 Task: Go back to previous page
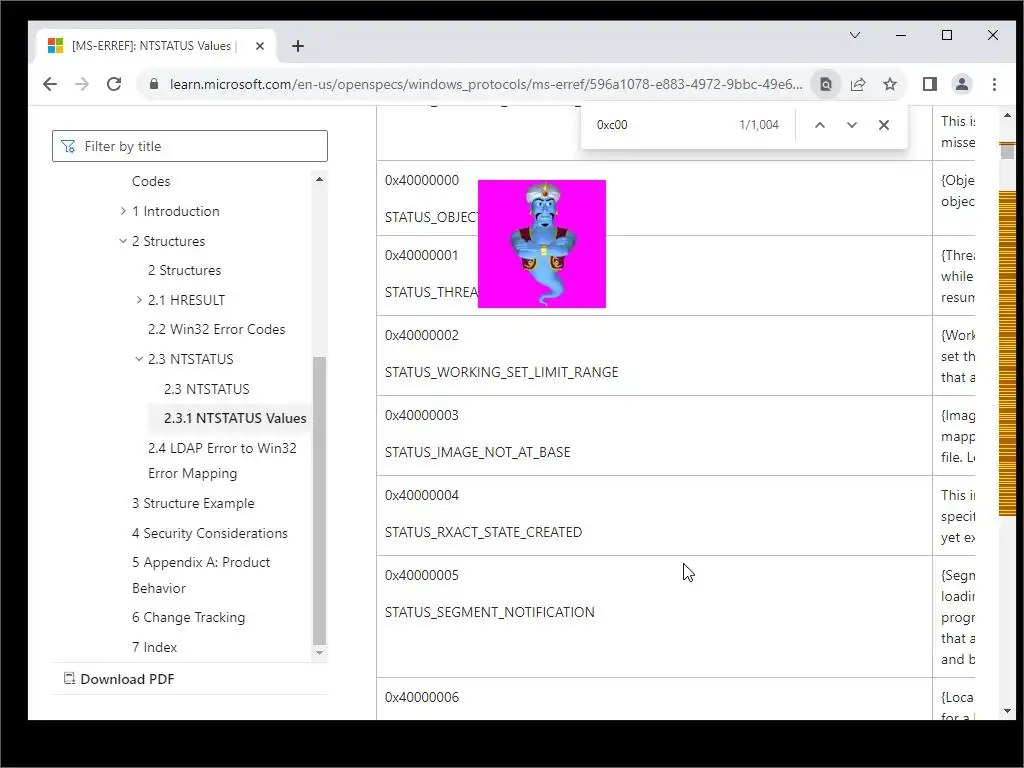(50, 84)
